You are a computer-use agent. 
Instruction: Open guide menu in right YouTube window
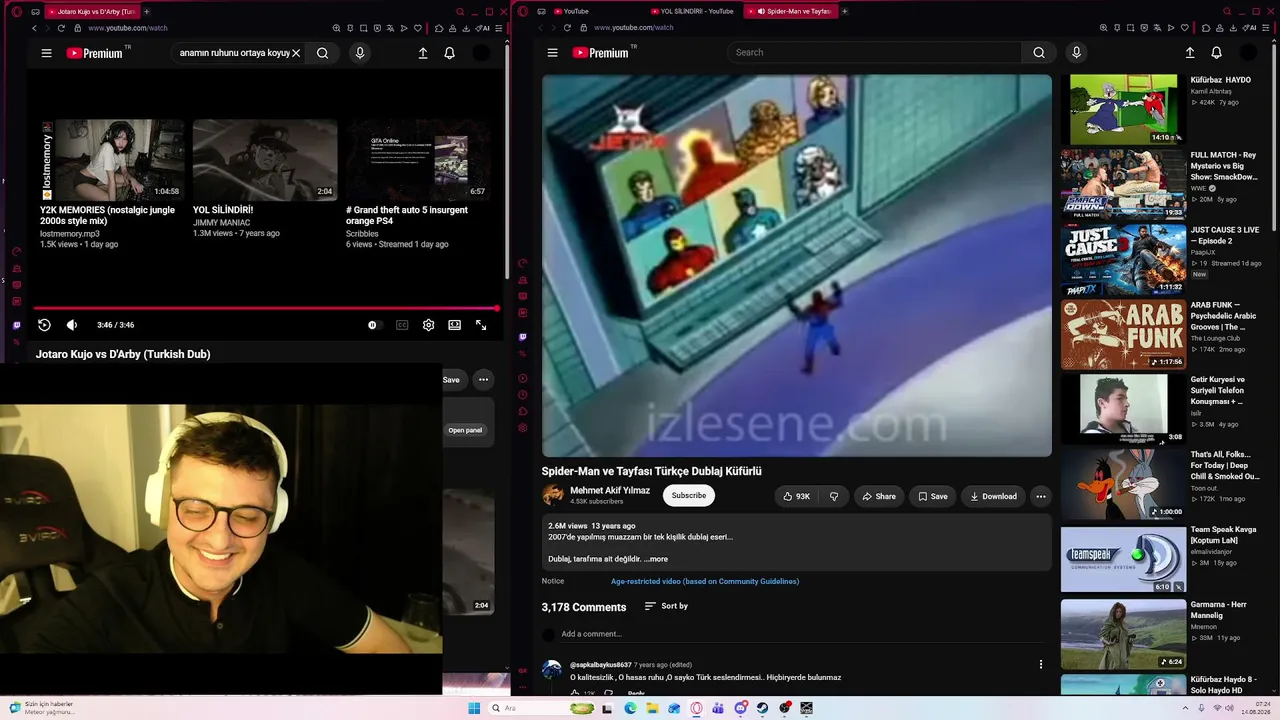(552, 53)
